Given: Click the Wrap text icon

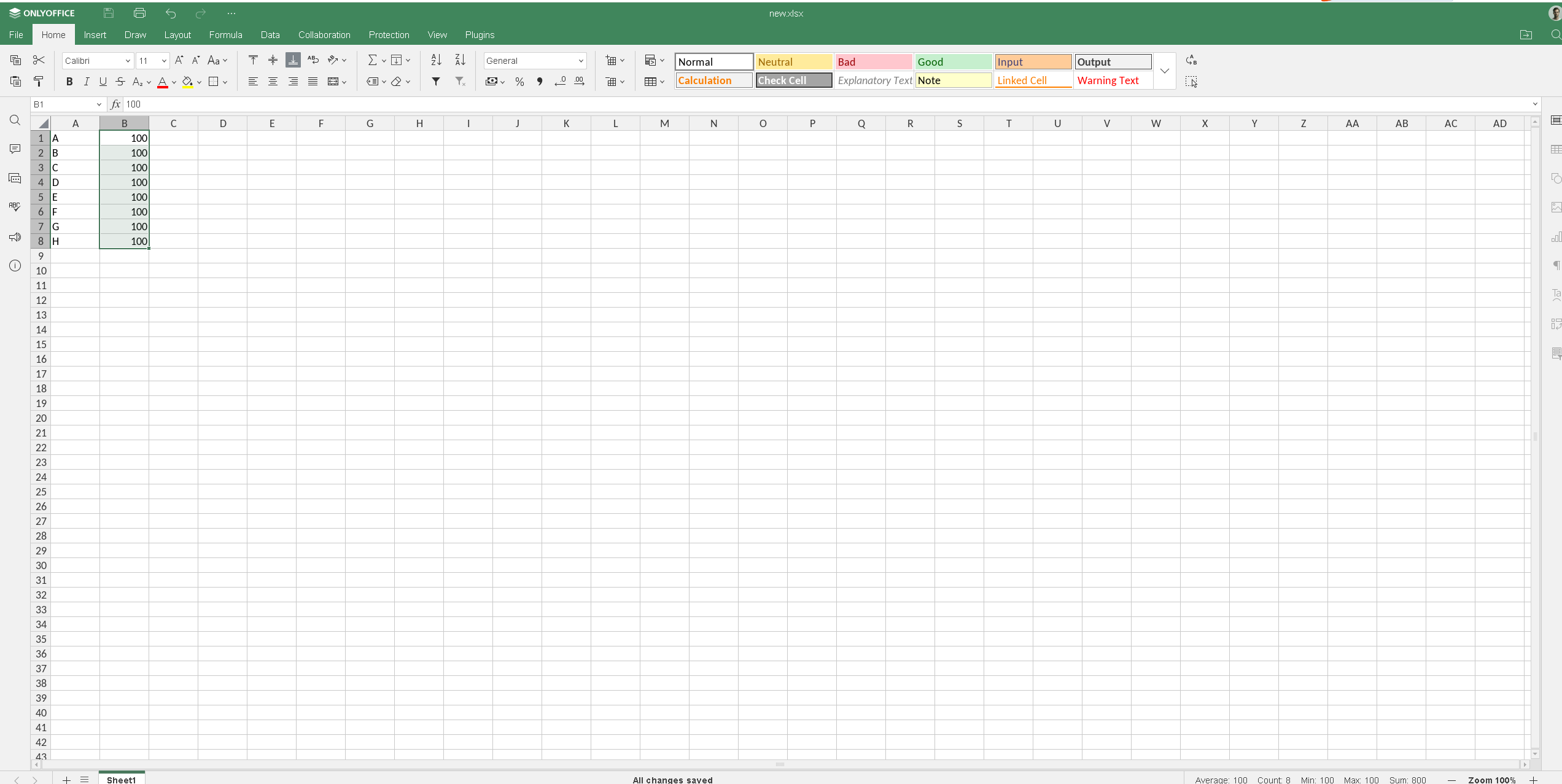Looking at the screenshot, I should pos(313,60).
